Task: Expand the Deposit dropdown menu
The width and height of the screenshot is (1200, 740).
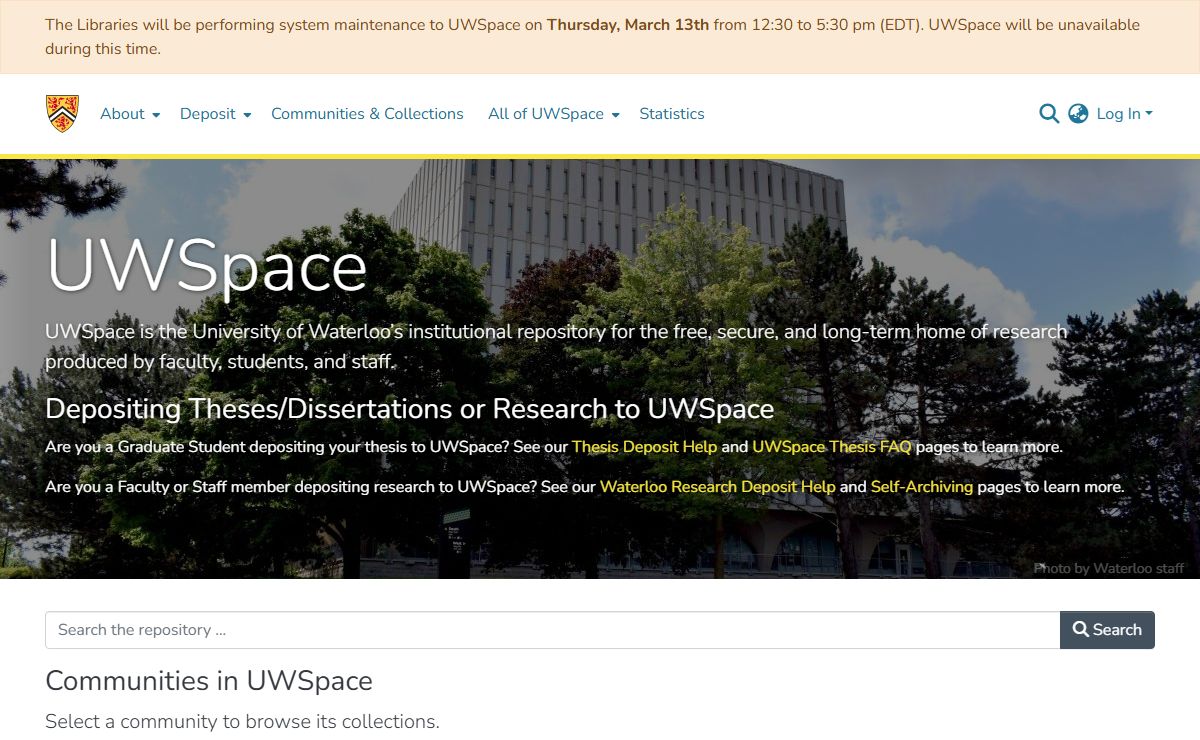Action: pyautogui.click(x=215, y=114)
